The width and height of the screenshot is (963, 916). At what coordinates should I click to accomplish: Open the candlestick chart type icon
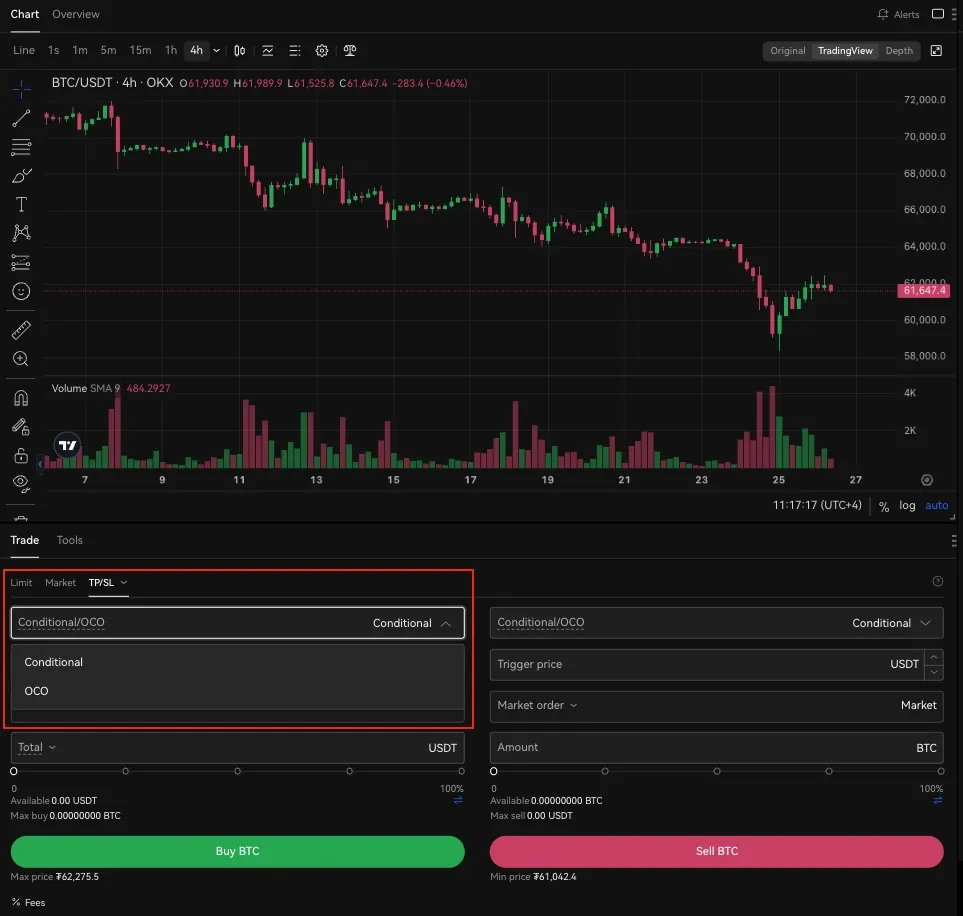tap(240, 50)
